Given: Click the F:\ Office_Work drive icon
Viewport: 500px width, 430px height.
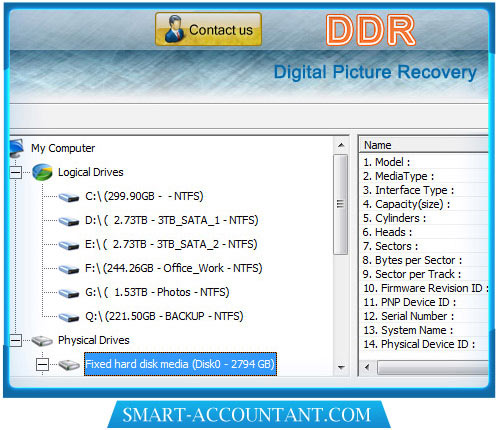Looking at the screenshot, I should pyautogui.click(x=69, y=269).
